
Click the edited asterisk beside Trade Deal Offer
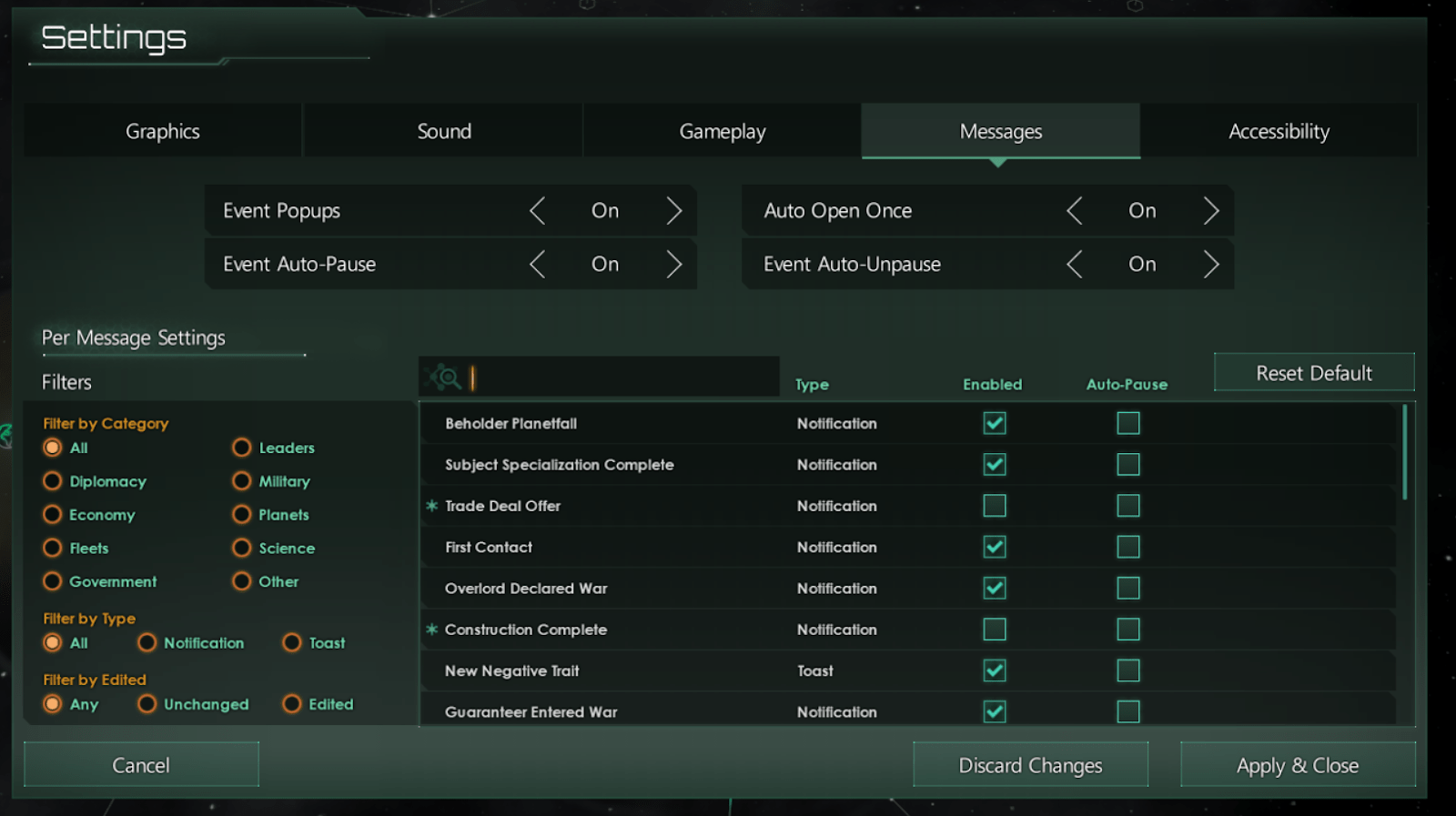(x=432, y=506)
